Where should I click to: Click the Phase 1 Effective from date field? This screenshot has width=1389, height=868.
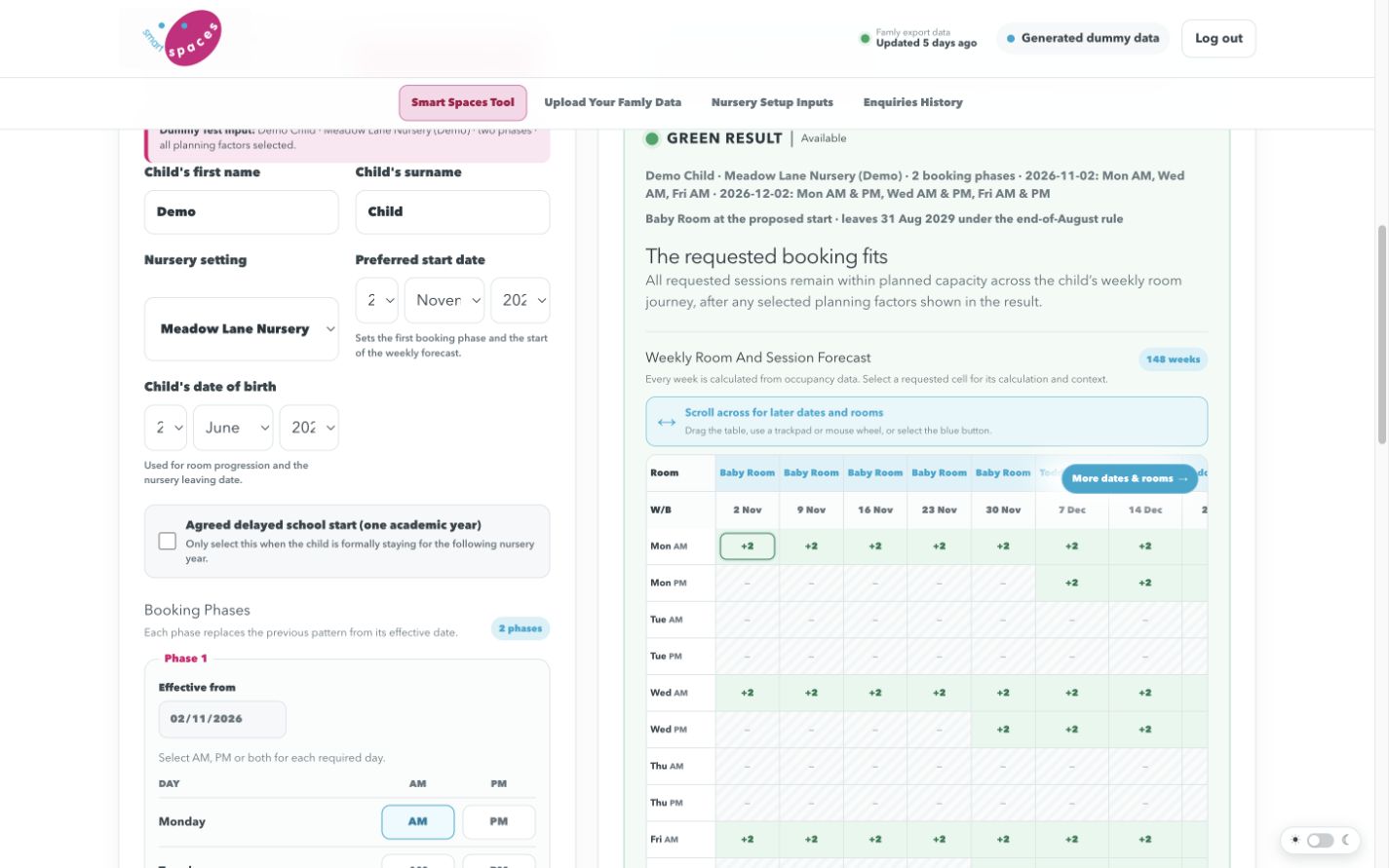(x=222, y=719)
